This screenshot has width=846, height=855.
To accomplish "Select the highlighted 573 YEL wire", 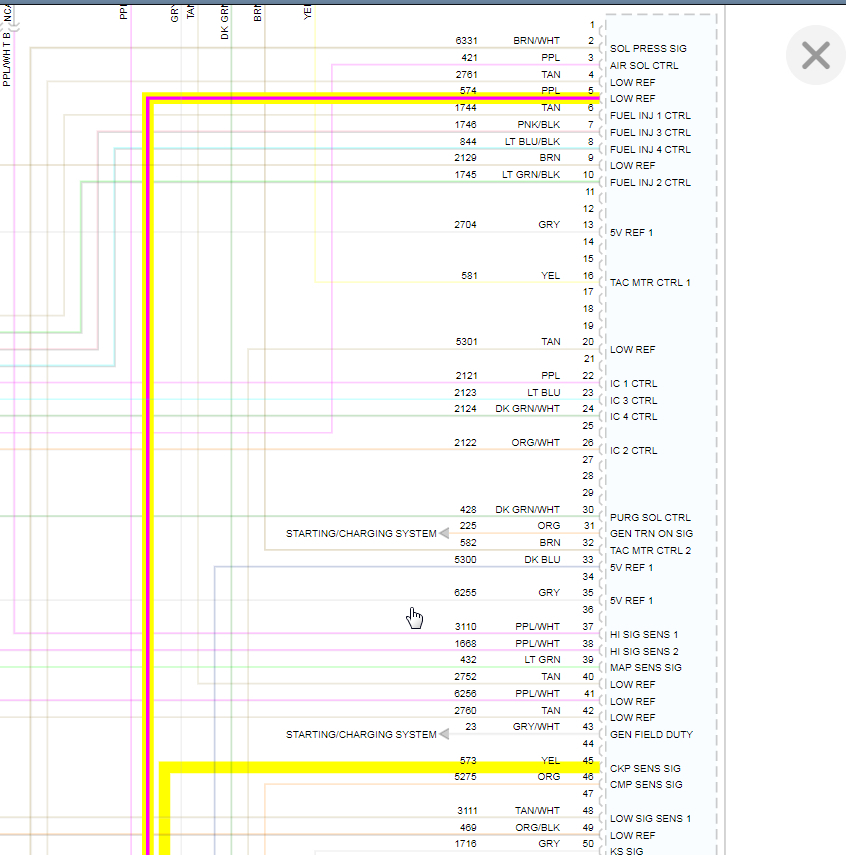I will [382, 767].
